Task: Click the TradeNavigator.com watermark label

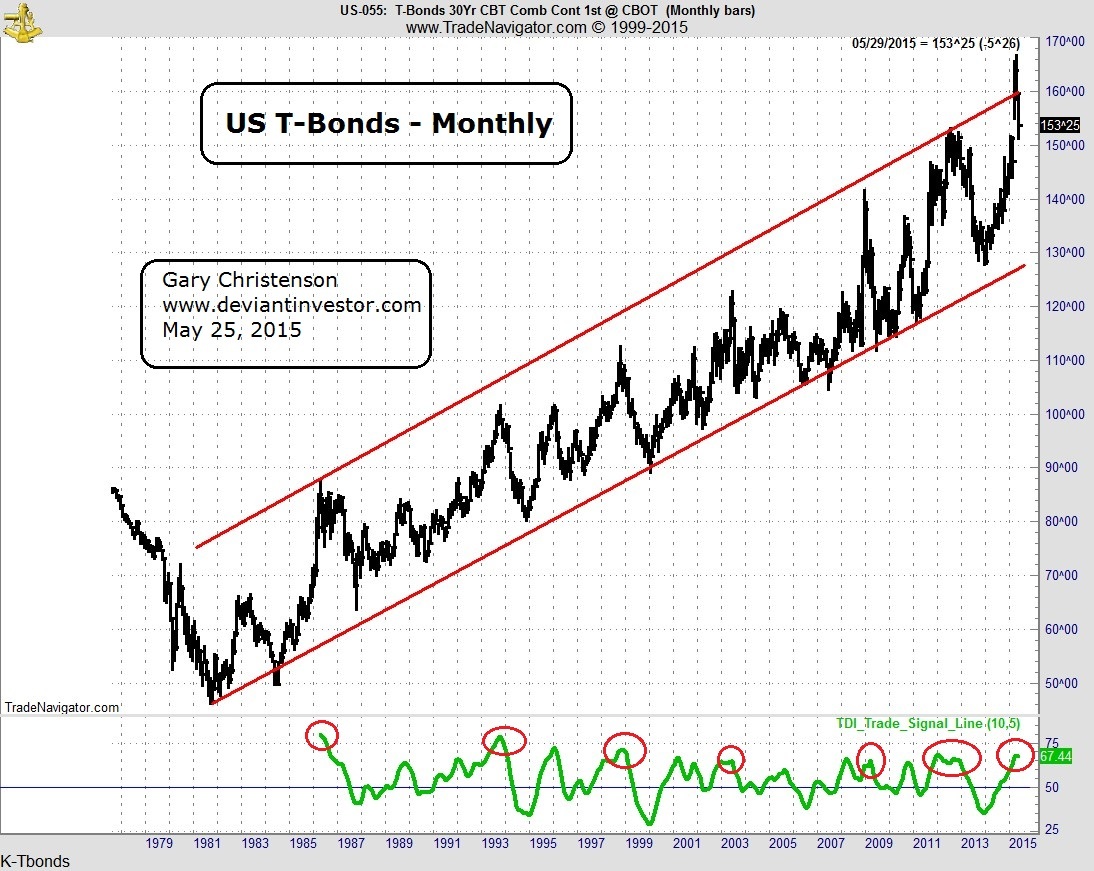Action: 61,707
